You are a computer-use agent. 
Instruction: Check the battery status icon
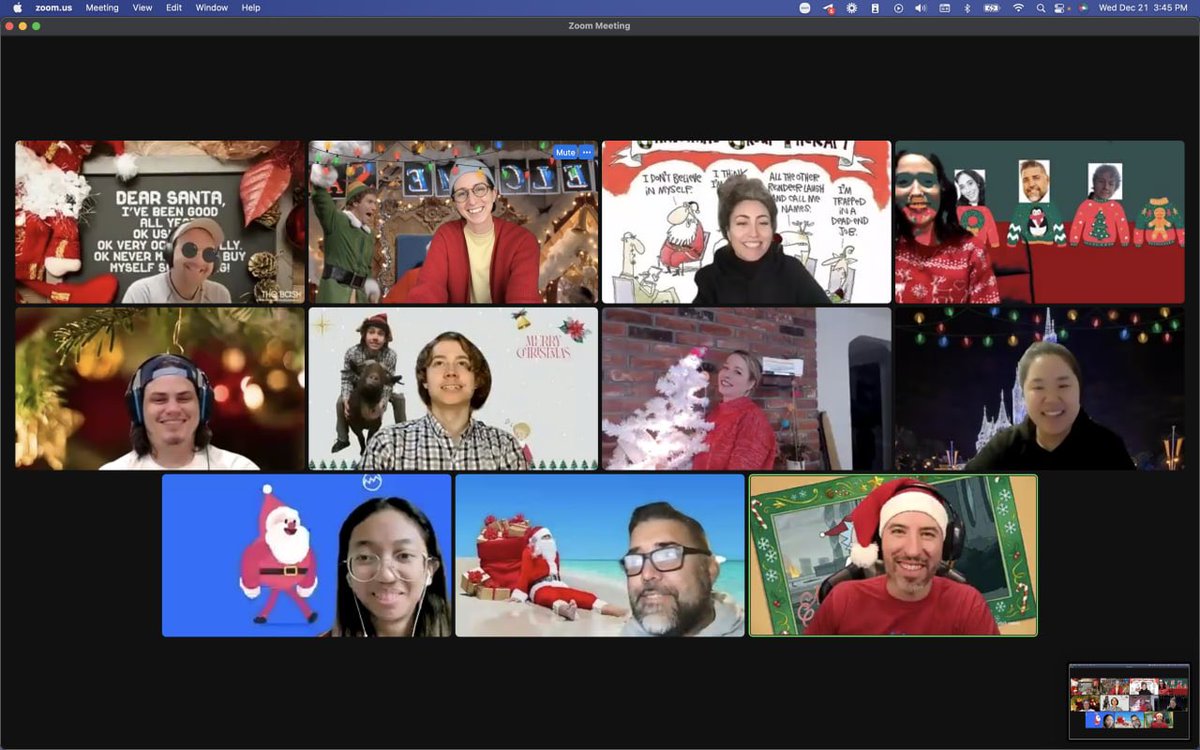click(990, 8)
